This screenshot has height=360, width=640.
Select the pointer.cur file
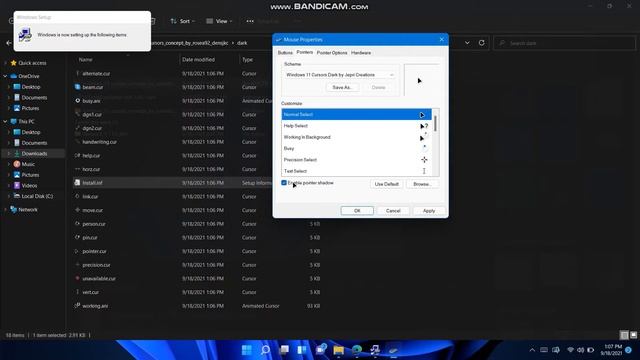click(94, 251)
